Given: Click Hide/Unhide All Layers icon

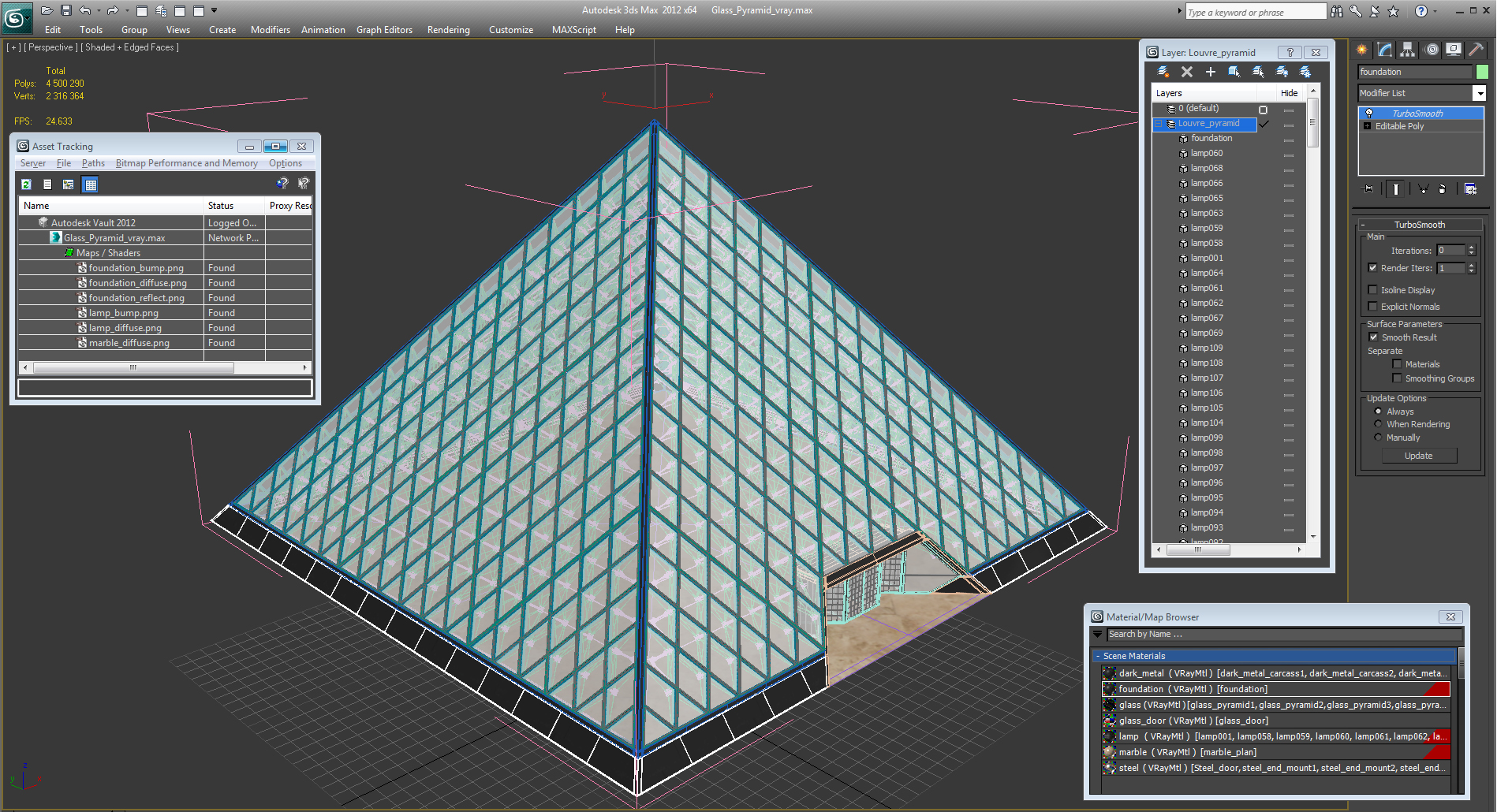Looking at the screenshot, I should coord(1282,72).
